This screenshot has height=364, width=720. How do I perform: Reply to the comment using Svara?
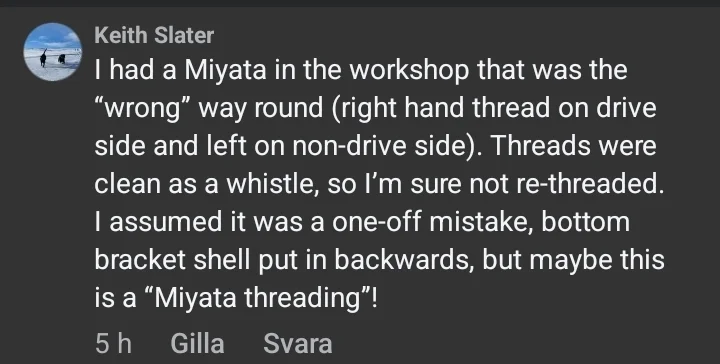[298, 344]
